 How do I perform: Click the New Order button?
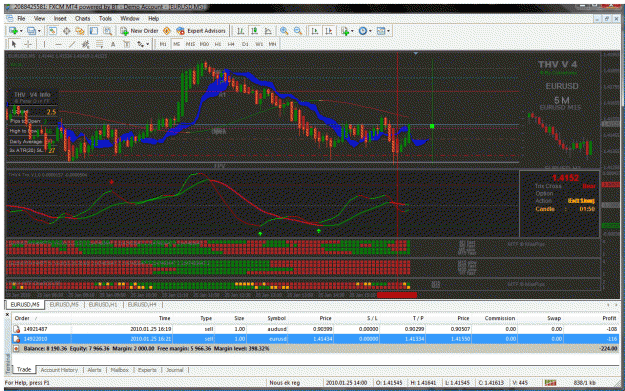tap(139, 31)
